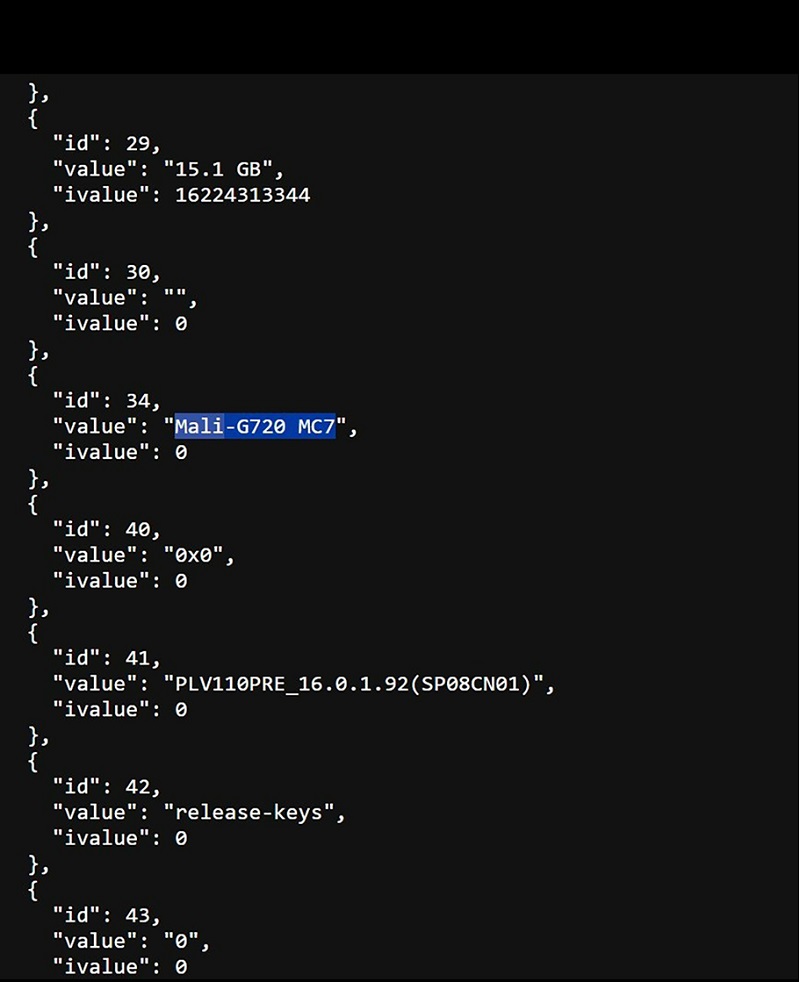Click the opening brace above id 41
Image resolution: width=800 pixels, height=982 pixels.
coord(34,633)
